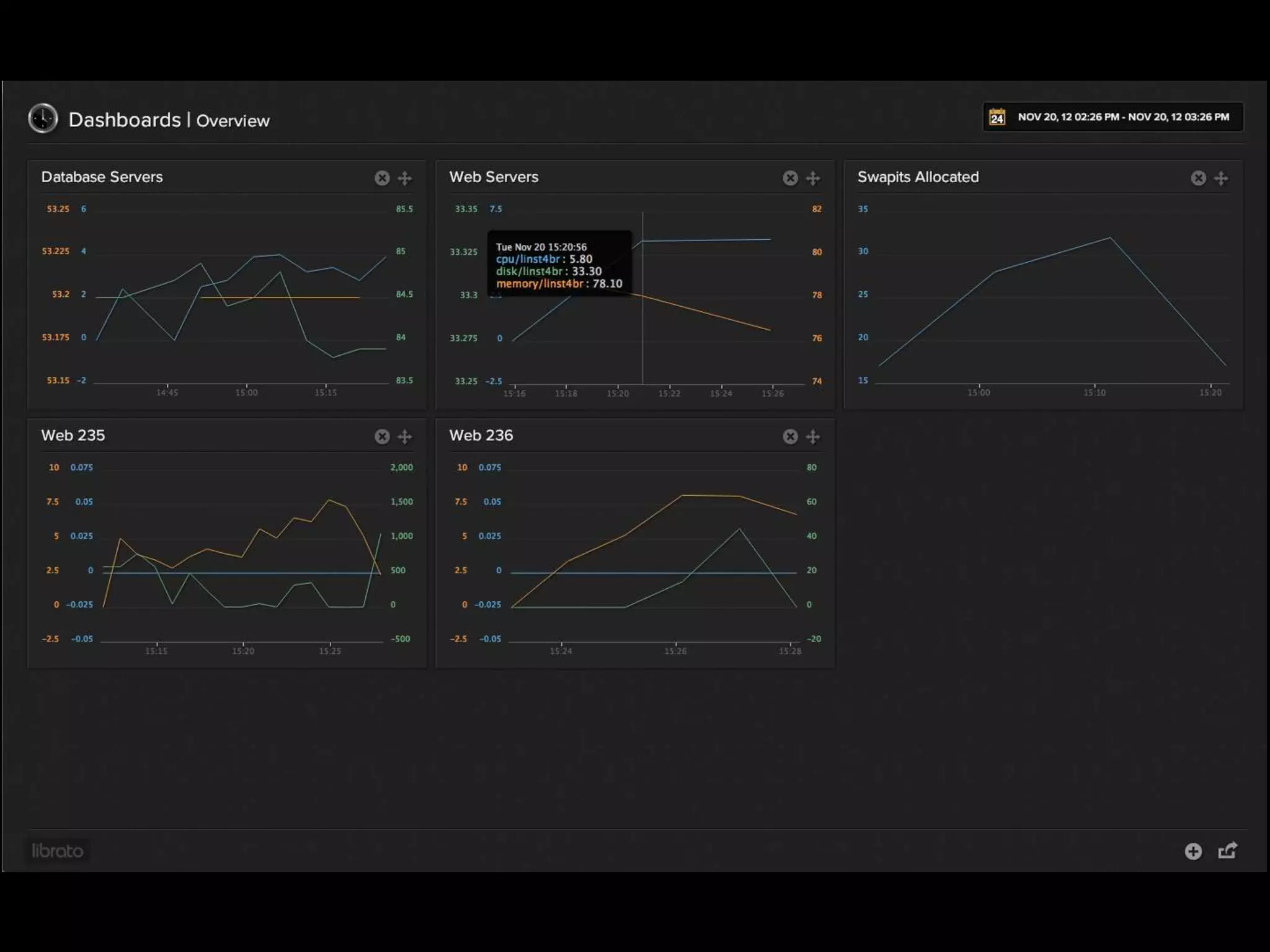Click the calendar icon in date range

click(x=997, y=117)
